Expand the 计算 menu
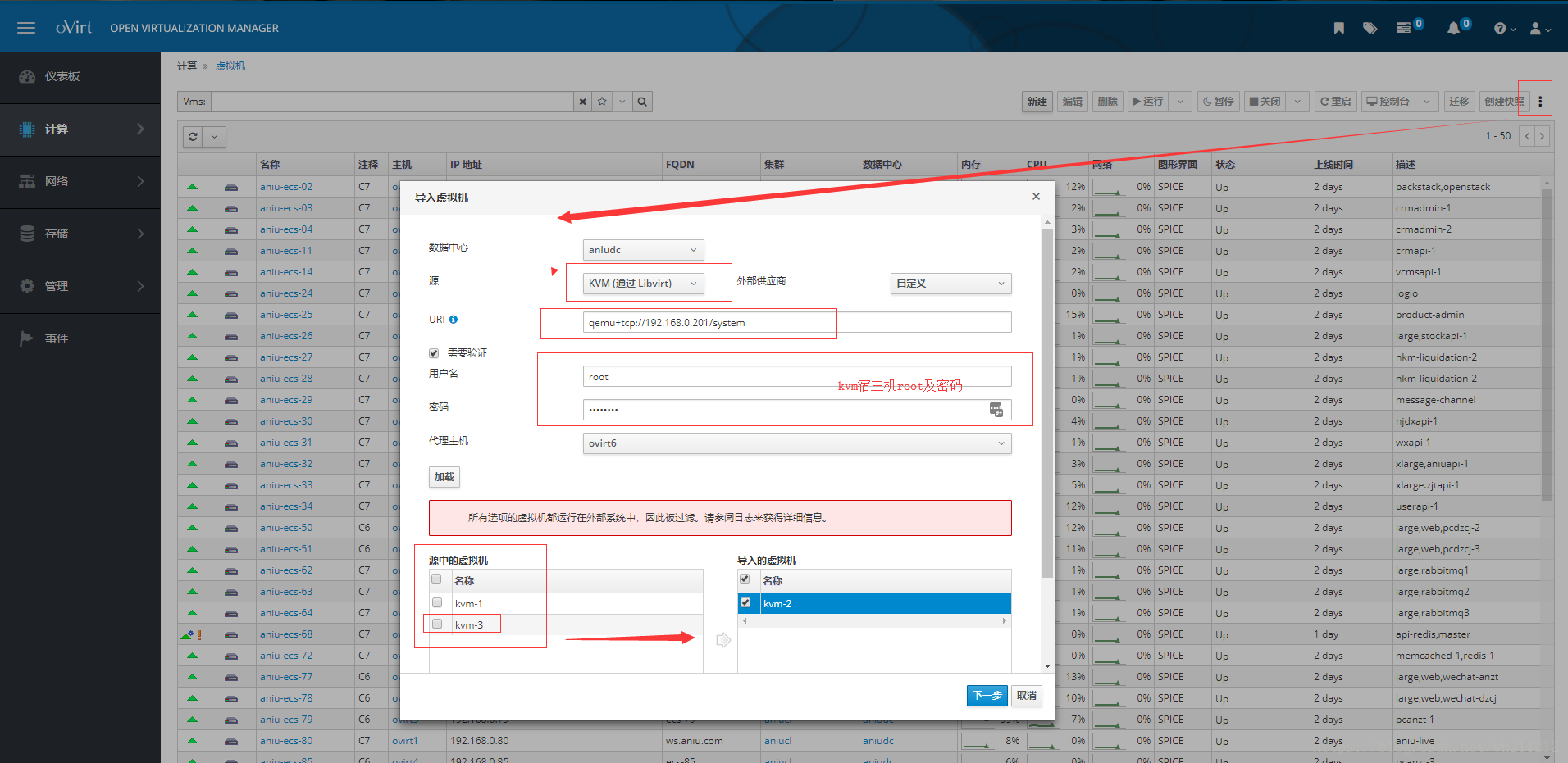 pyautogui.click(x=80, y=129)
